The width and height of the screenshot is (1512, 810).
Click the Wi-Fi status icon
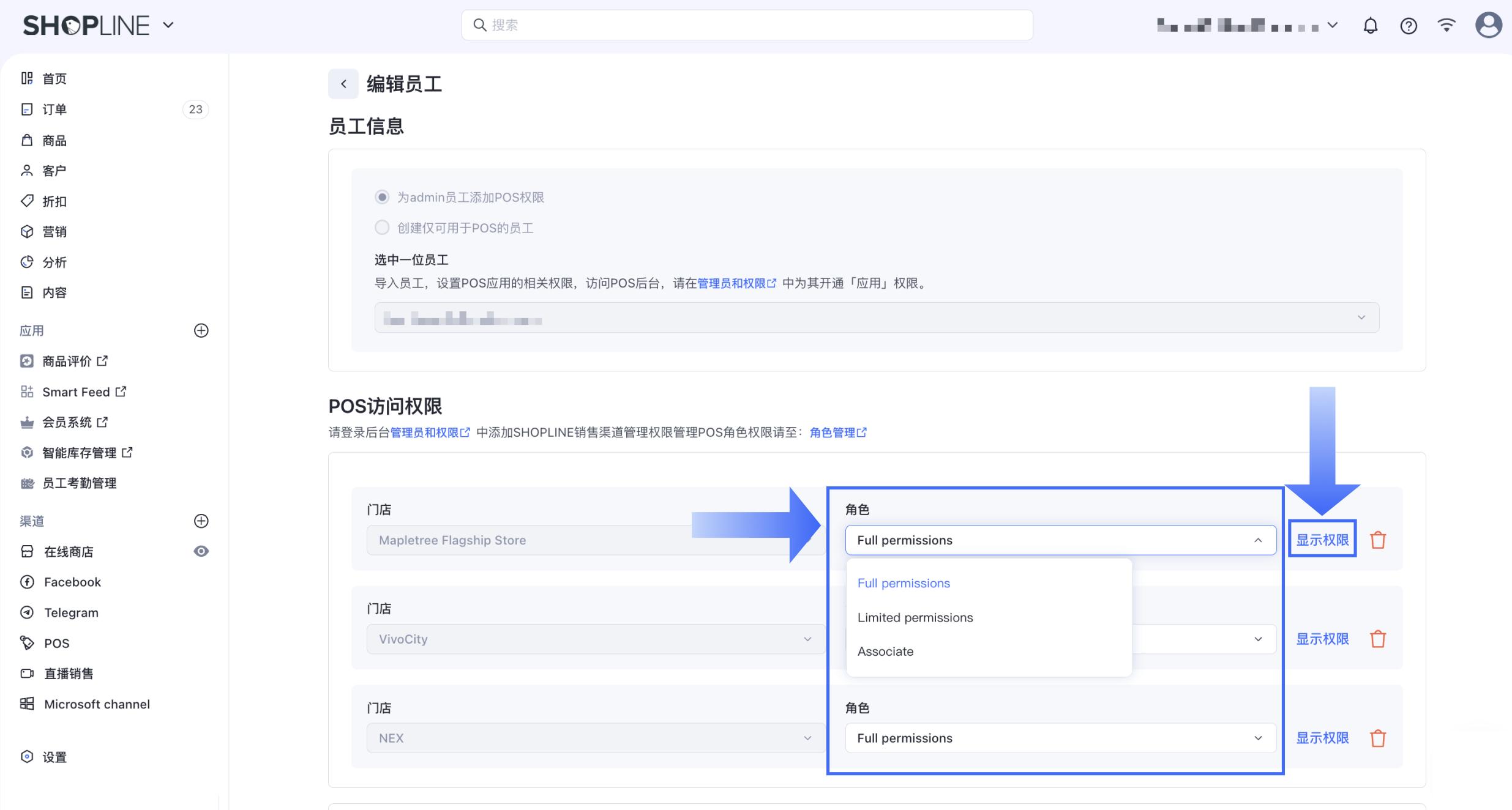pos(1446,26)
